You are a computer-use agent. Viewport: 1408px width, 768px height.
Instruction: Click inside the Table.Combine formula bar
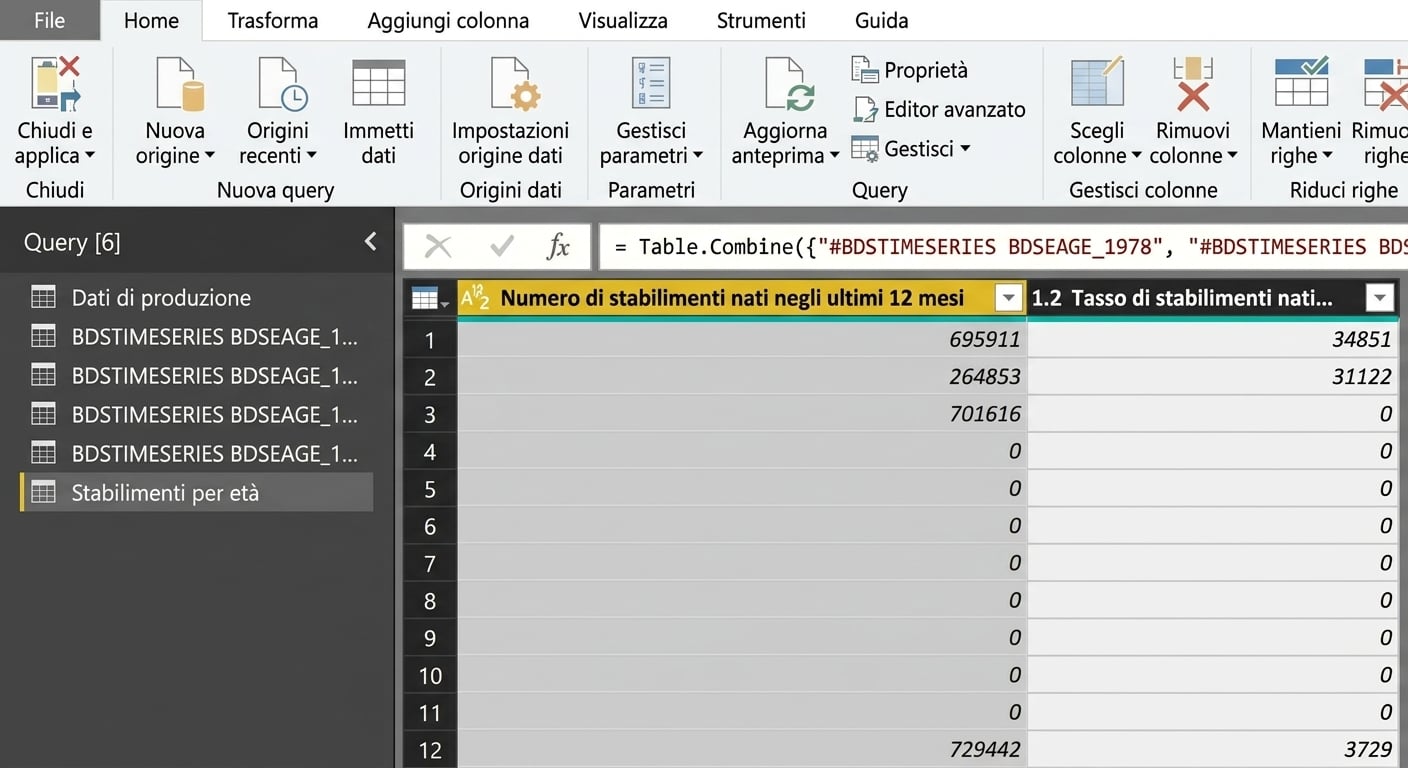point(1003,246)
